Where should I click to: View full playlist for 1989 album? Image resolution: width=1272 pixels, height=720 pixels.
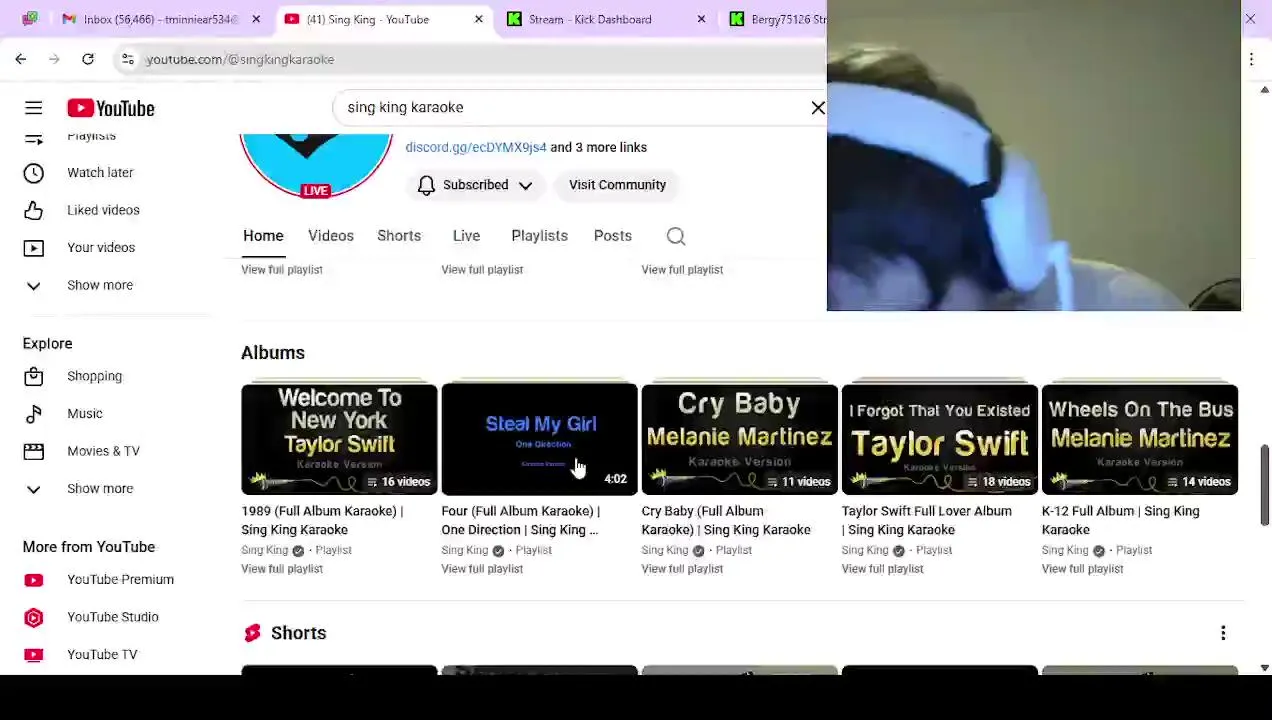282,569
